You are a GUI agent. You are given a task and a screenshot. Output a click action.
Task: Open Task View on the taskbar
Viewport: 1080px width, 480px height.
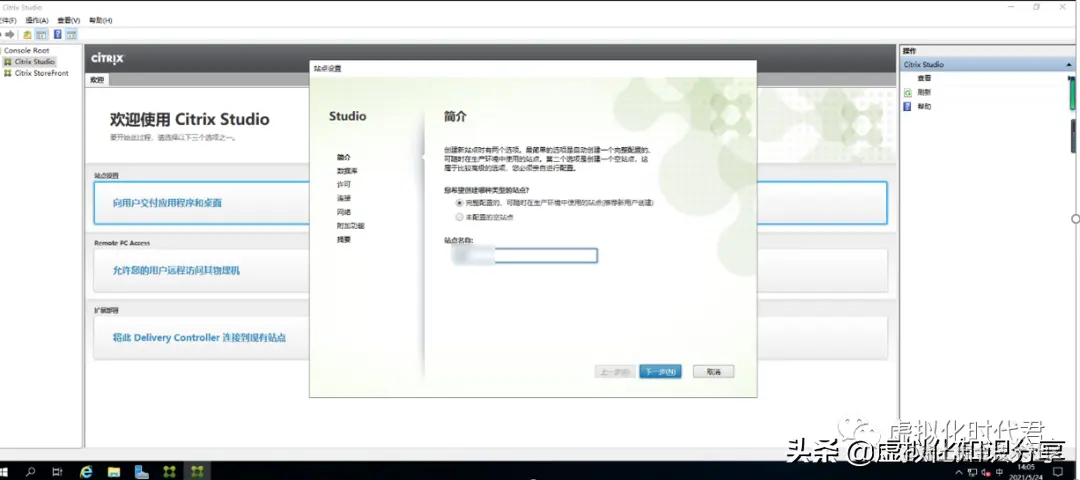coord(58,472)
